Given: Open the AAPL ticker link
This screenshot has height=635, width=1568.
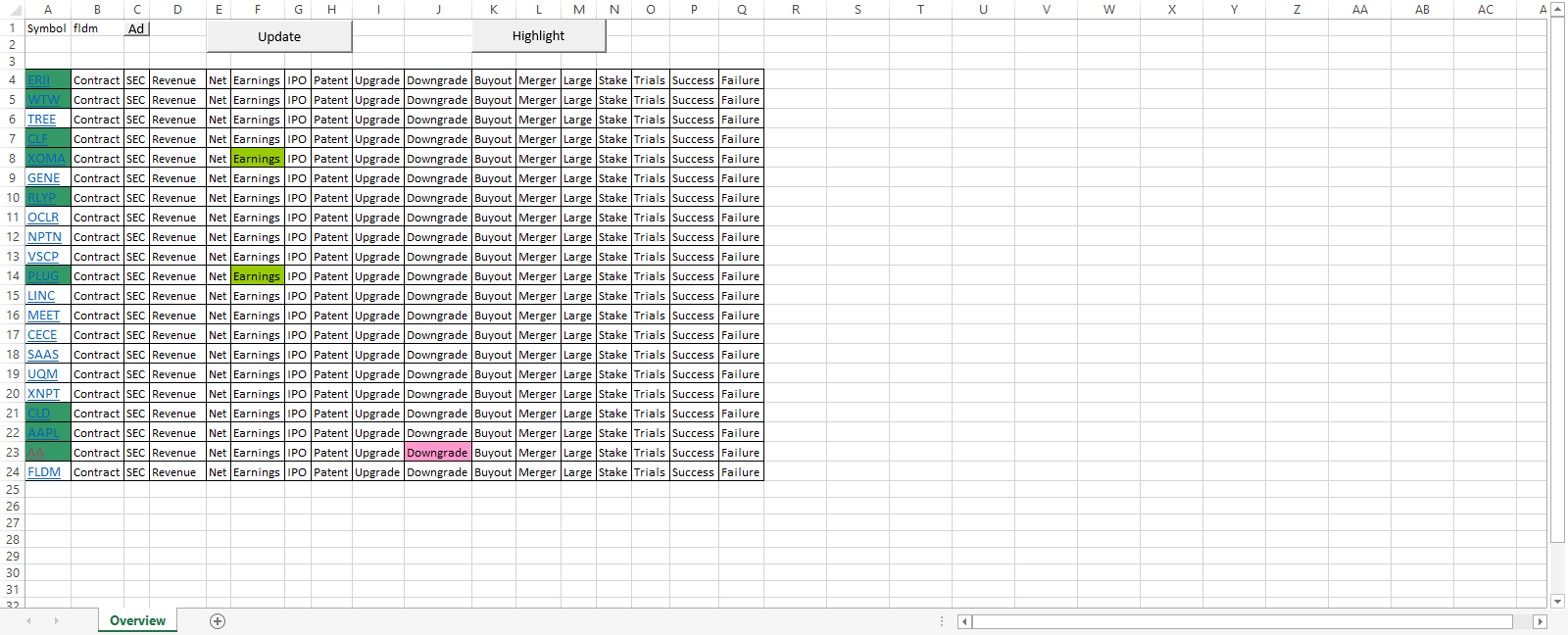Looking at the screenshot, I should 43,433.
